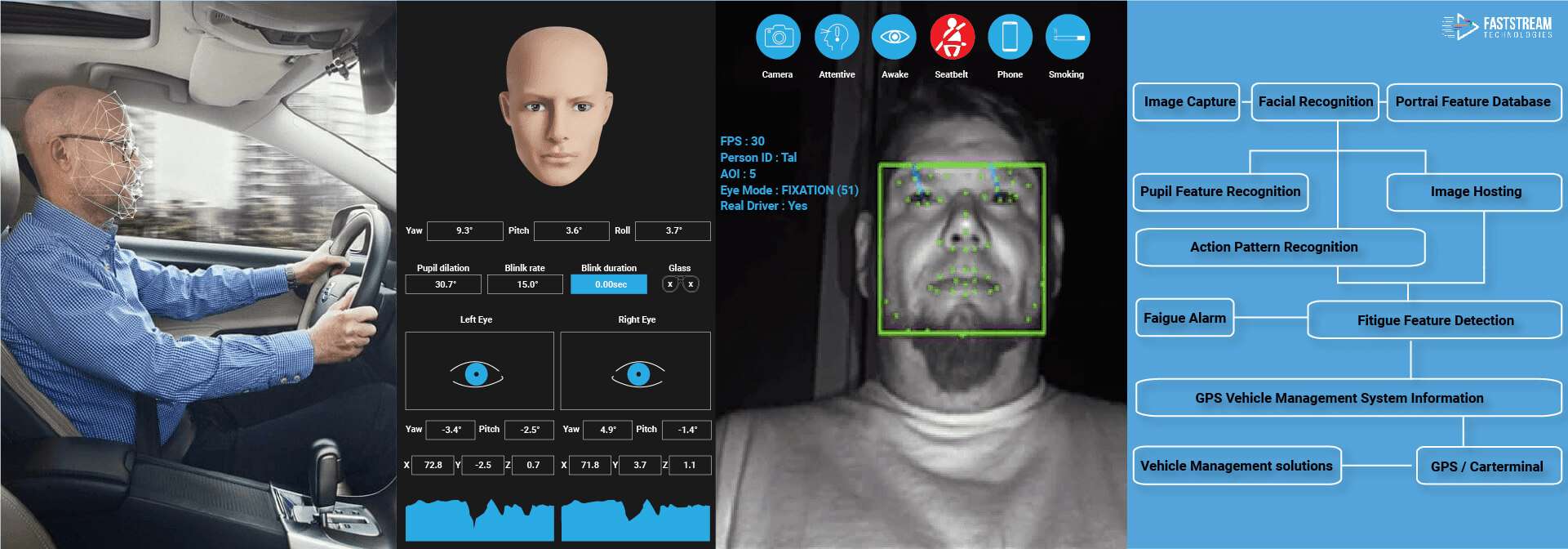The height and width of the screenshot is (549, 1568).
Task: Click the left eye Z value 0.7
Action: pyautogui.click(x=532, y=466)
